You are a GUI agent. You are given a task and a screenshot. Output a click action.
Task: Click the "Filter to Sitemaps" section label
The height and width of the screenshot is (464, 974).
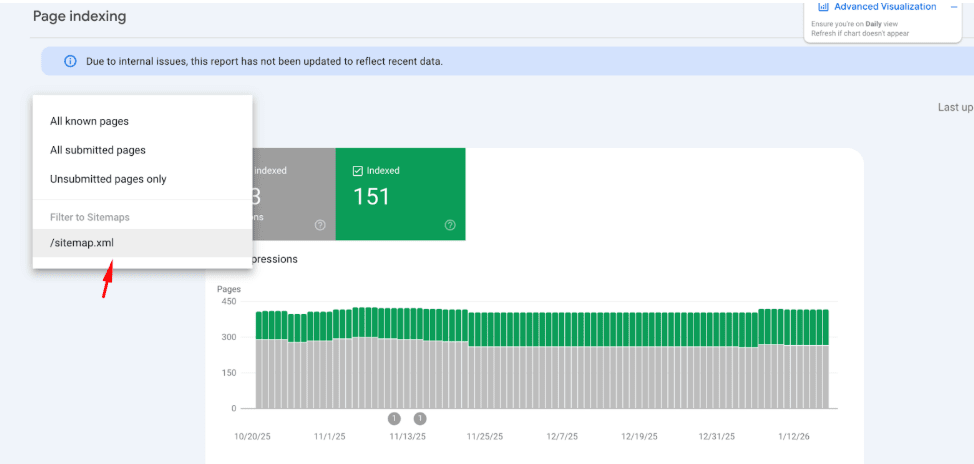point(90,217)
